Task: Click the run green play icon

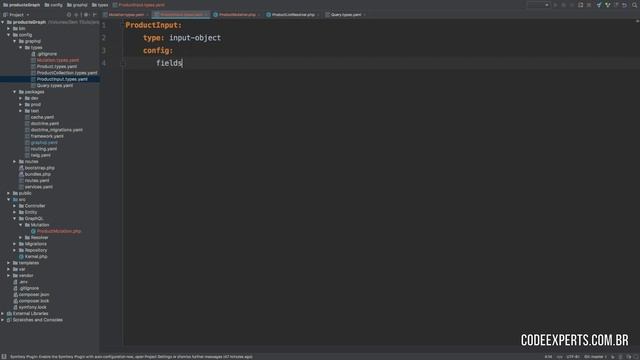Action: coord(555,5)
